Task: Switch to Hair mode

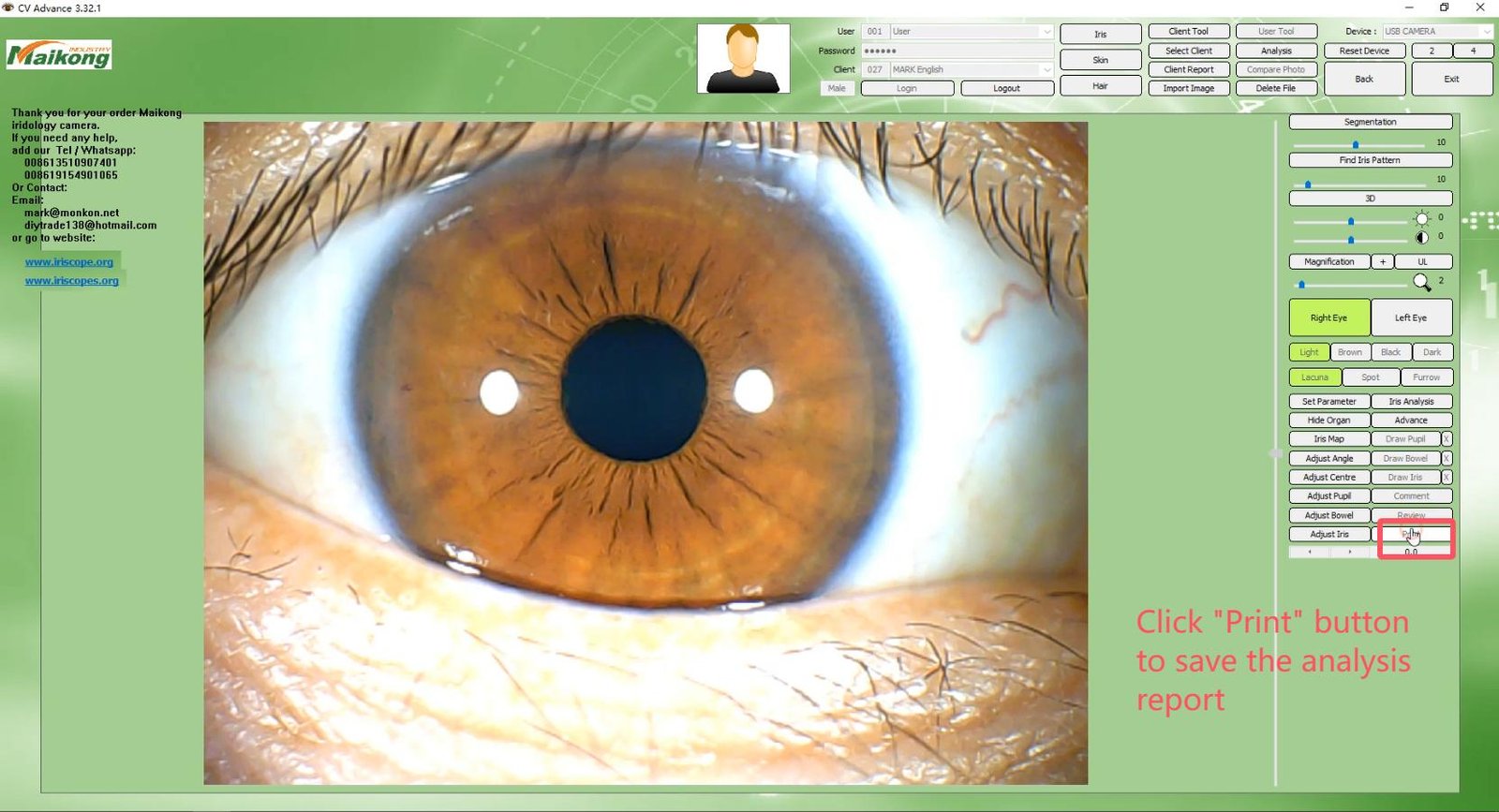Action: [x=1101, y=86]
